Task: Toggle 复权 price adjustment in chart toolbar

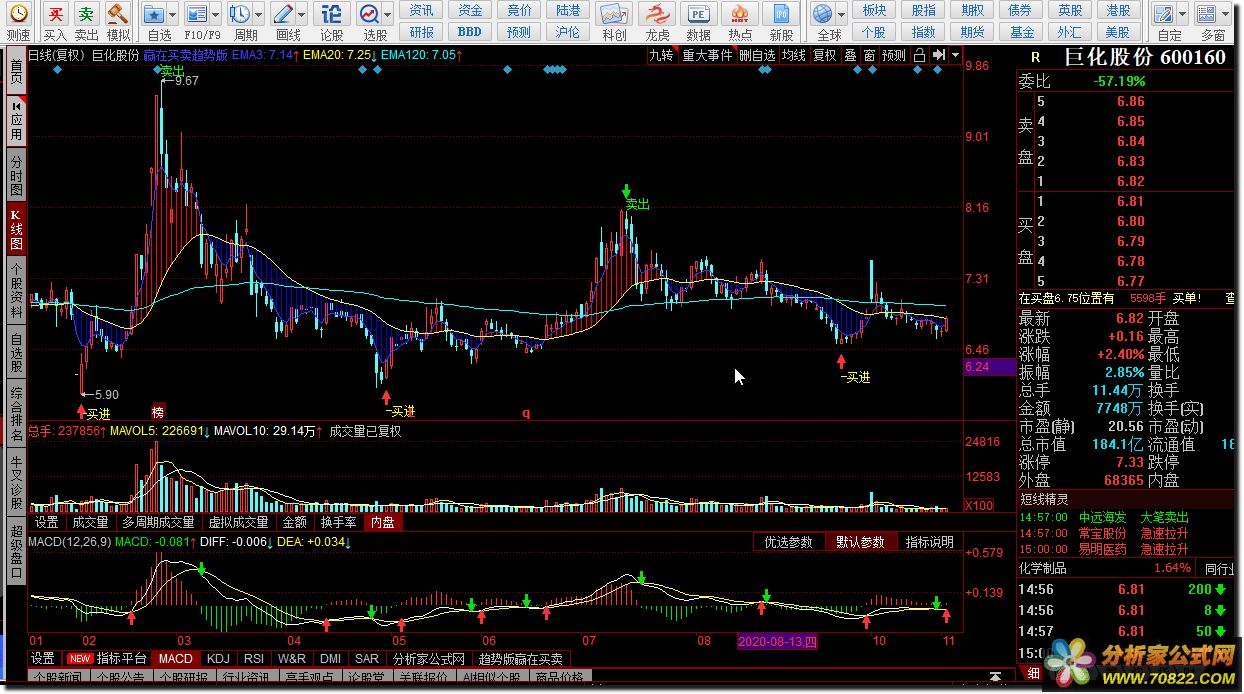Action: pyautogui.click(x=824, y=55)
